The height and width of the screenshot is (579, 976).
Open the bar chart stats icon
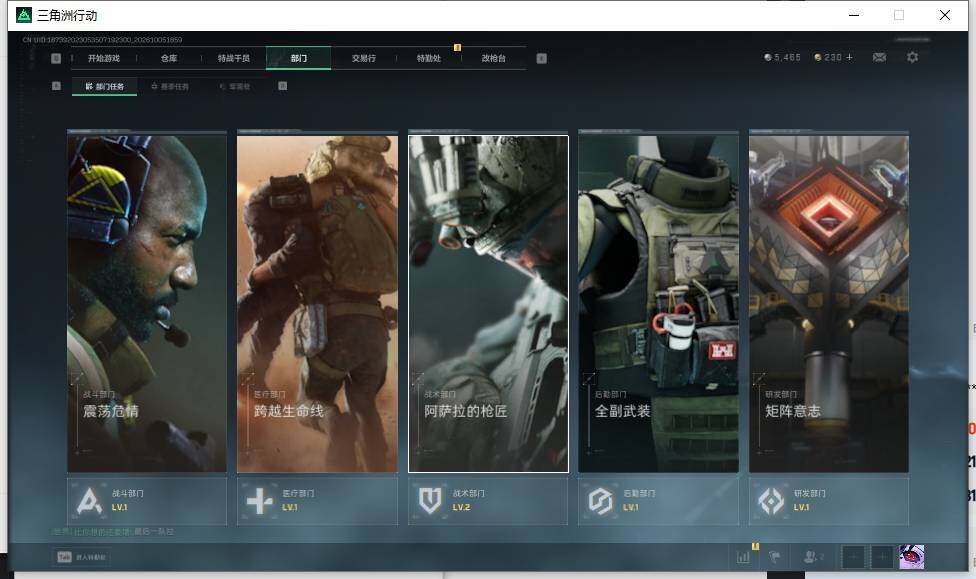[x=743, y=557]
